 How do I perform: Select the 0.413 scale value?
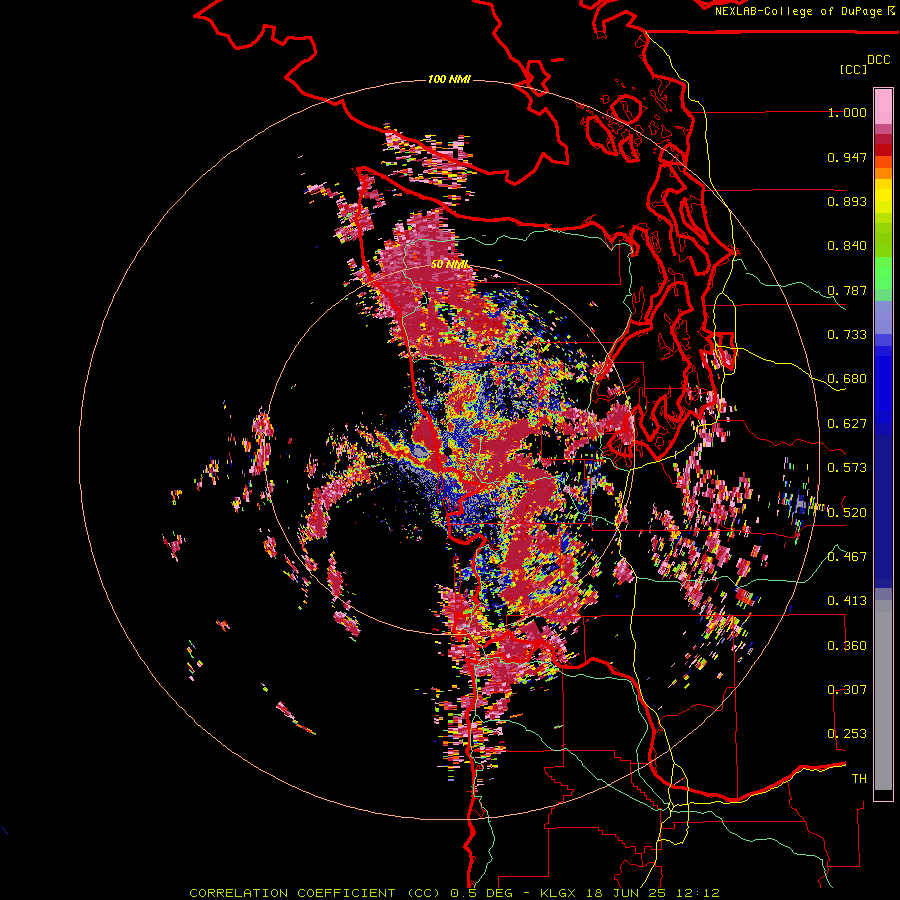pos(847,600)
